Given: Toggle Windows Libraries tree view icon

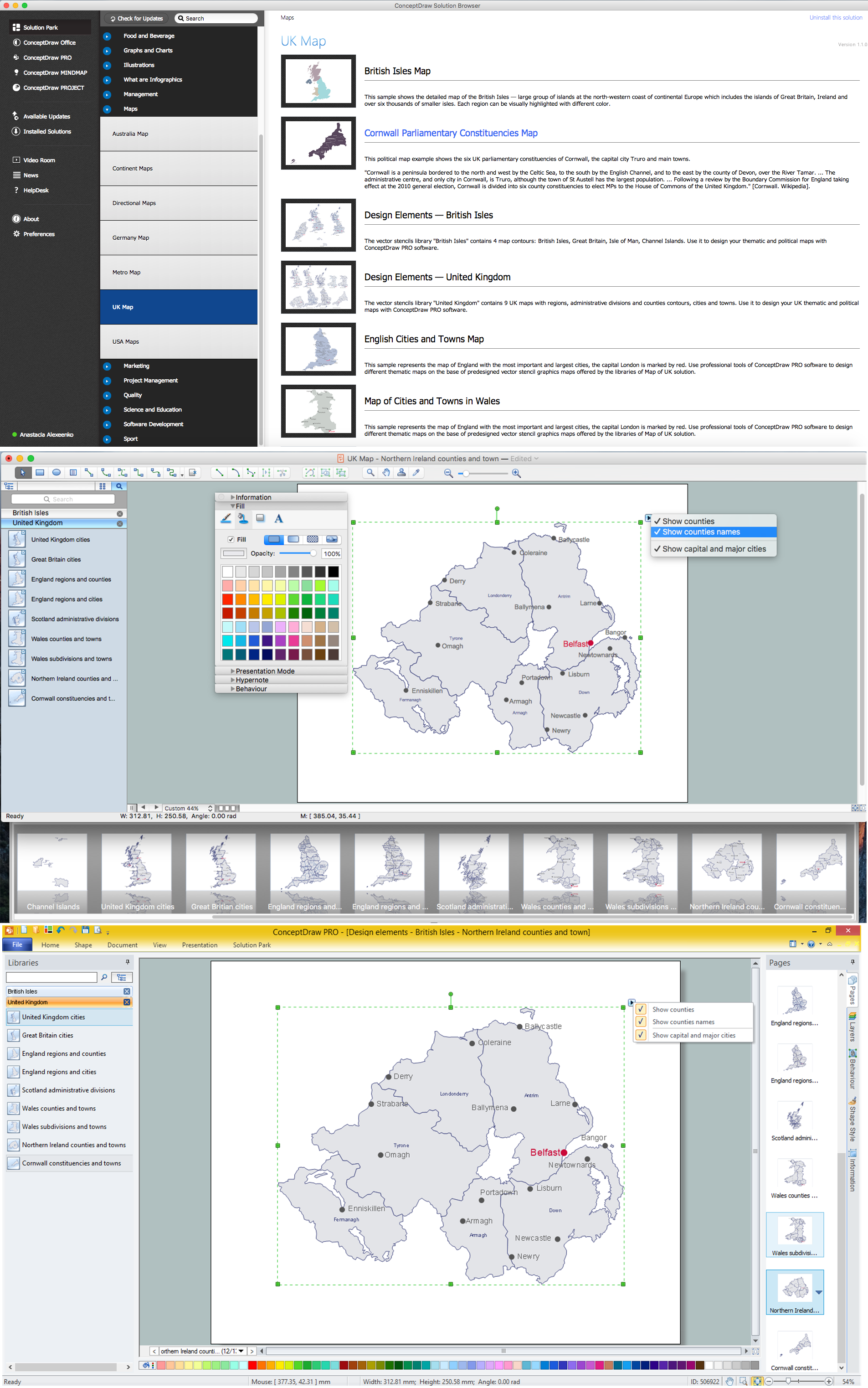Looking at the screenshot, I should (122, 977).
